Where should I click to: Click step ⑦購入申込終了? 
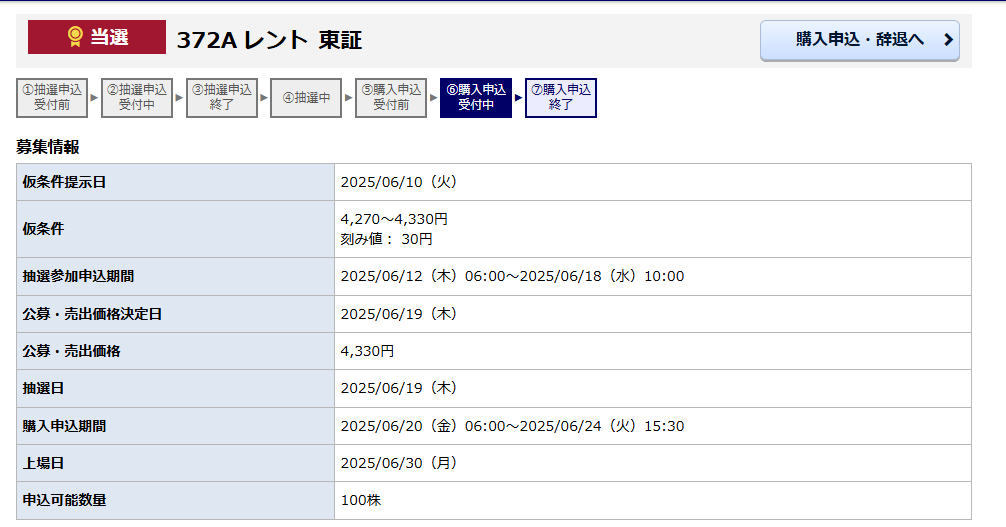pos(561,98)
